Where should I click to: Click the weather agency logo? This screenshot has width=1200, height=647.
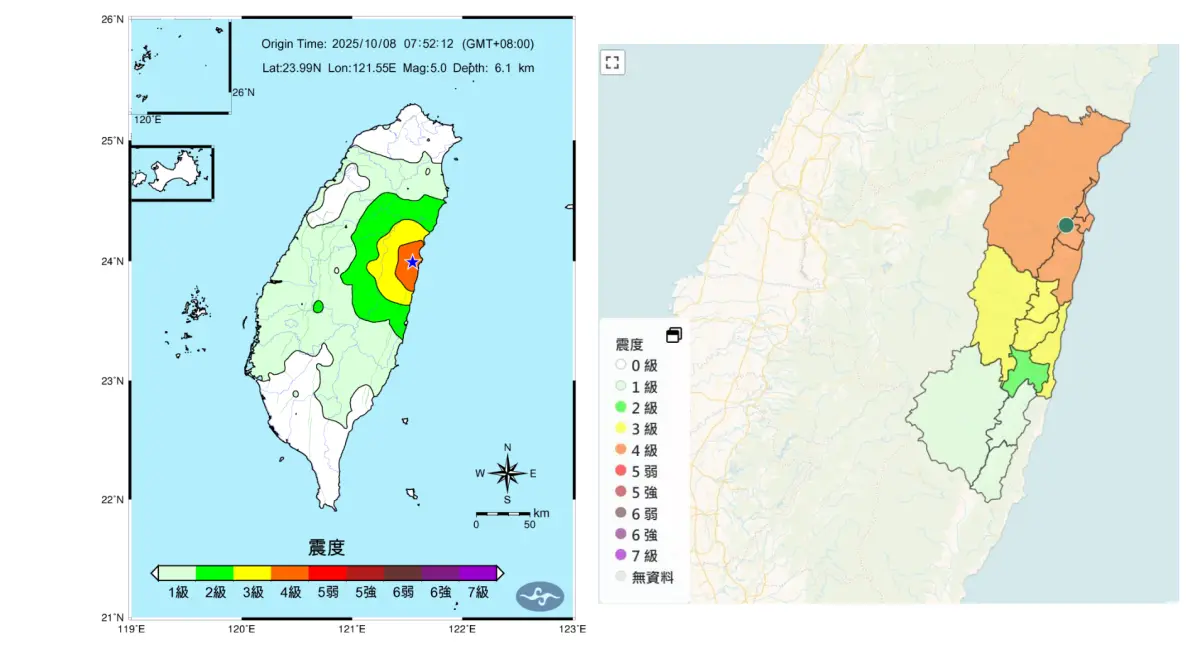(540, 597)
